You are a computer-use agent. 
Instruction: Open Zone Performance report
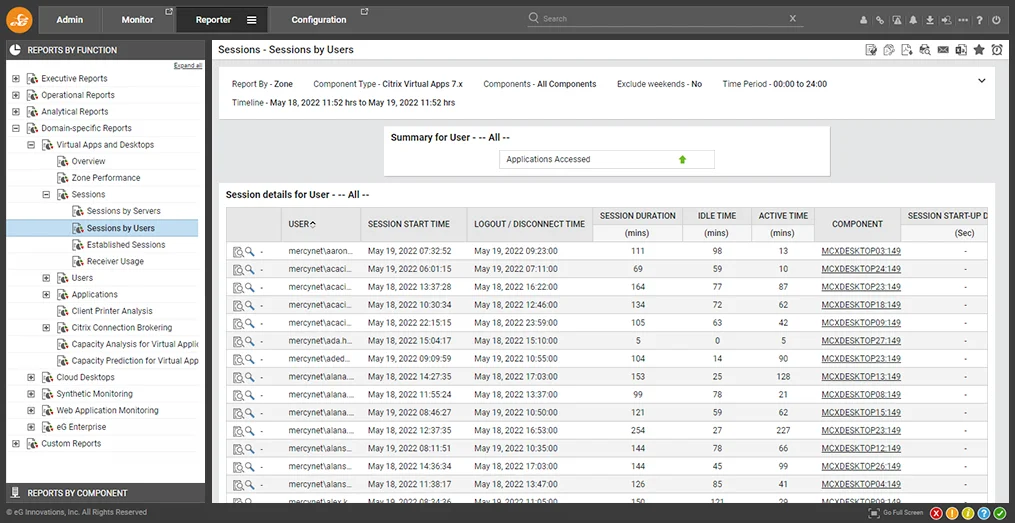[106, 178]
